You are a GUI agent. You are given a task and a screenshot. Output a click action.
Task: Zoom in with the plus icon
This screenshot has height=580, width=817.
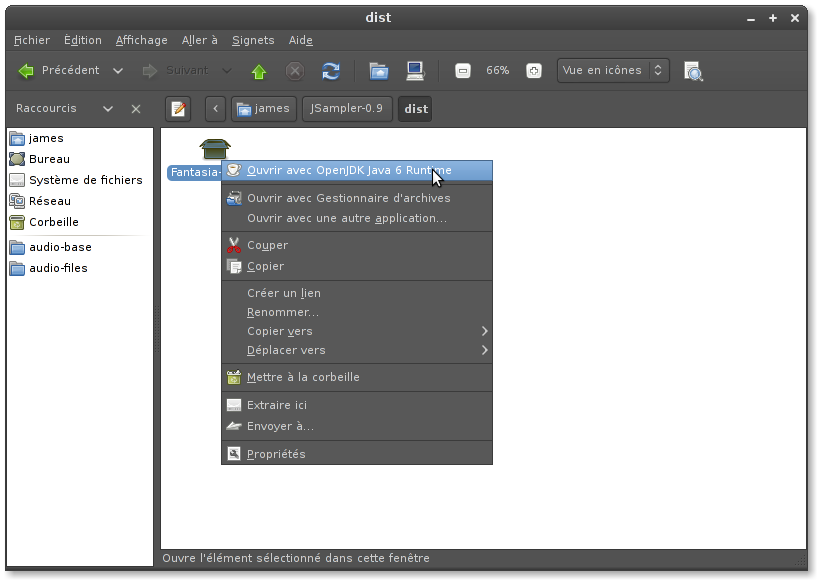point(534,71)
